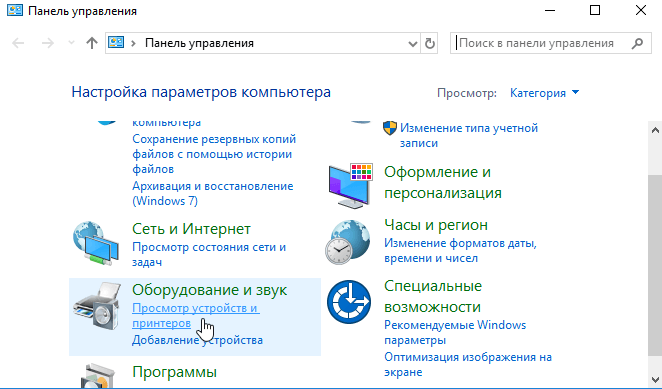Click the refresh icon in address bar
This screenshot has width=662, height=389.
(429, 43)
